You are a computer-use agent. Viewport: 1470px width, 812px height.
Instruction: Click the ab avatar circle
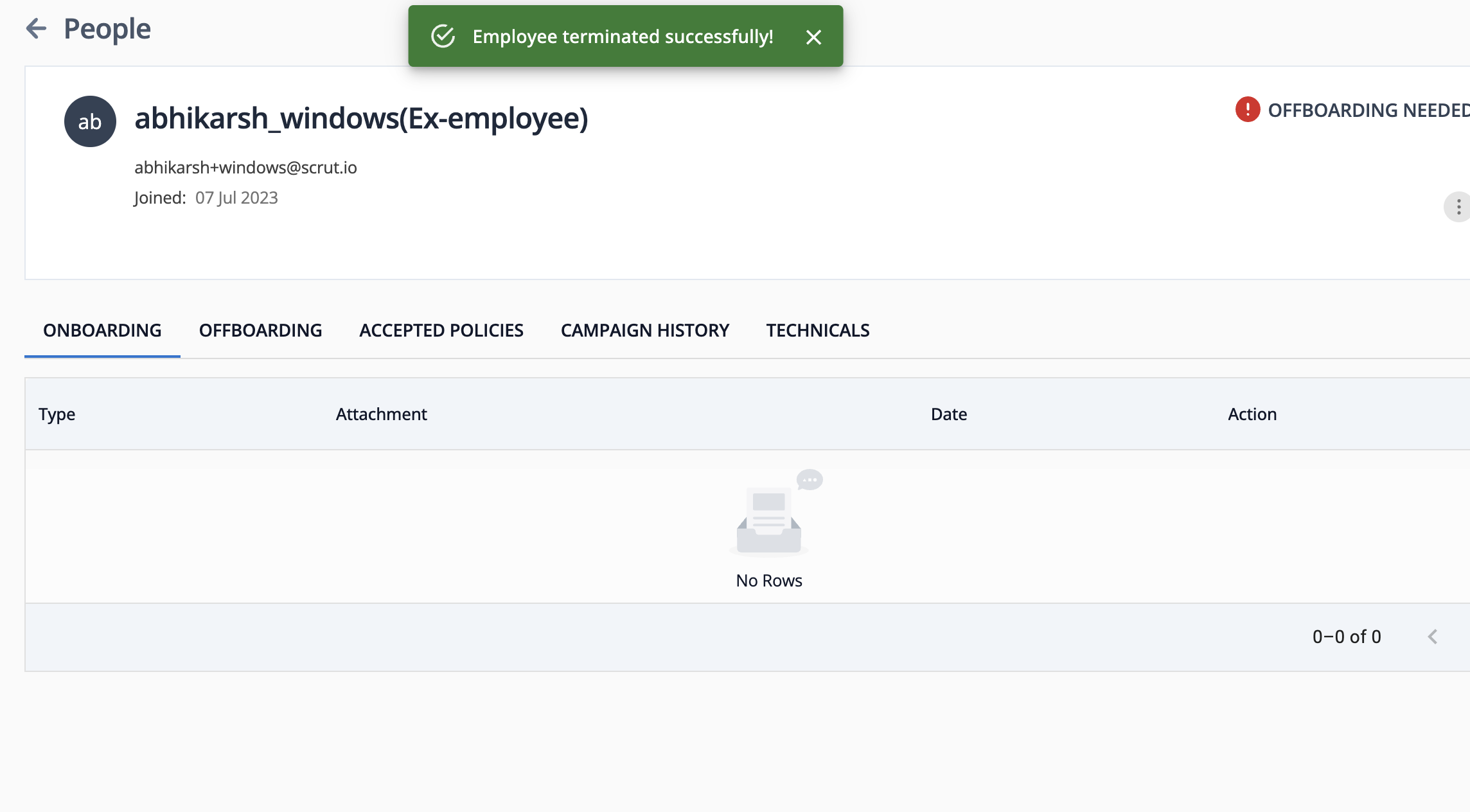(x=90, y=121)
